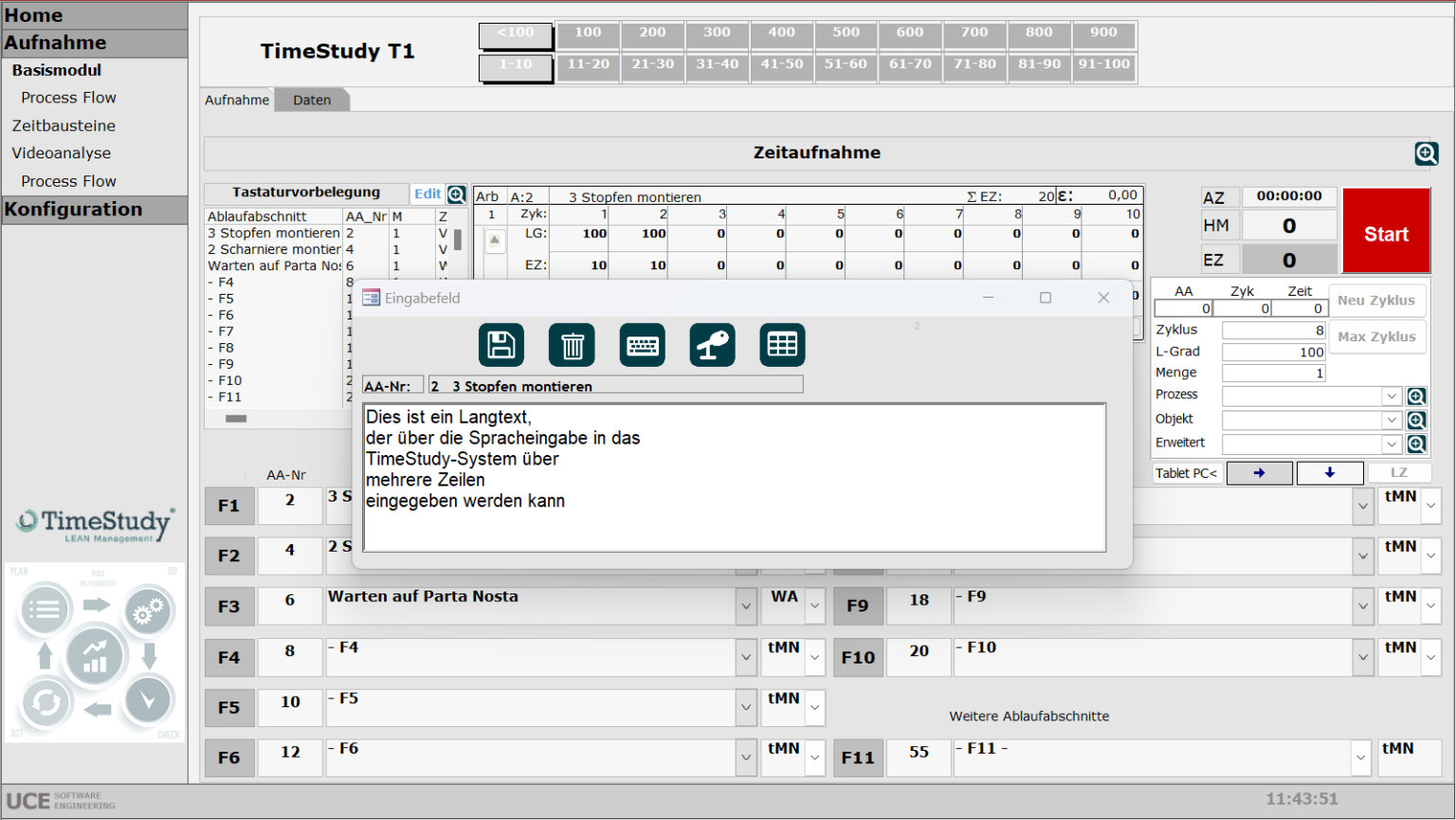Click the F4 function key button

[229, 657]
